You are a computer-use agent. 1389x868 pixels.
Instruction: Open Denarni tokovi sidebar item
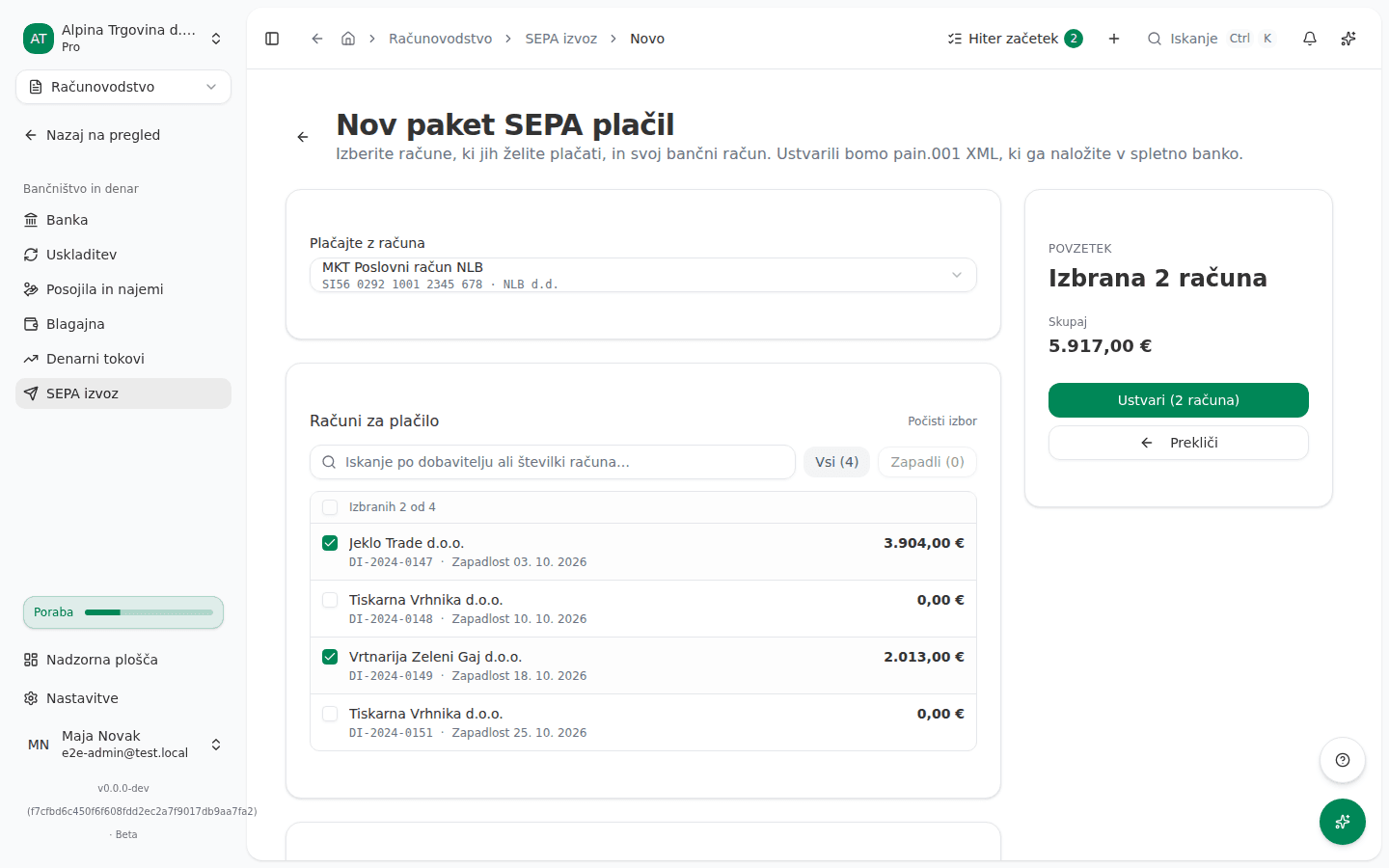click(123, 359)
